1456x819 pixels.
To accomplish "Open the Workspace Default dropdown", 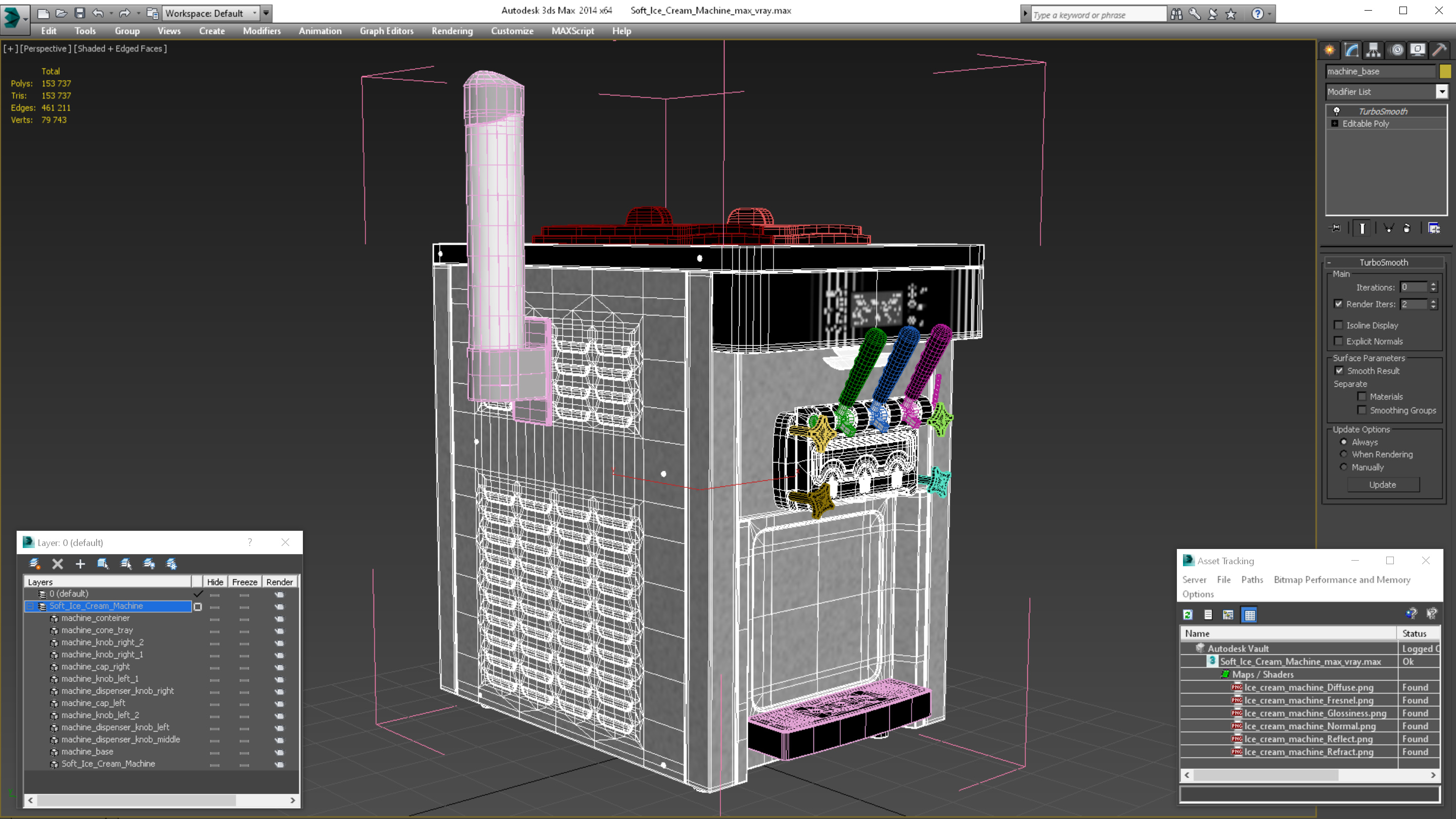I will pyautogui.click(x=255, y=13).
